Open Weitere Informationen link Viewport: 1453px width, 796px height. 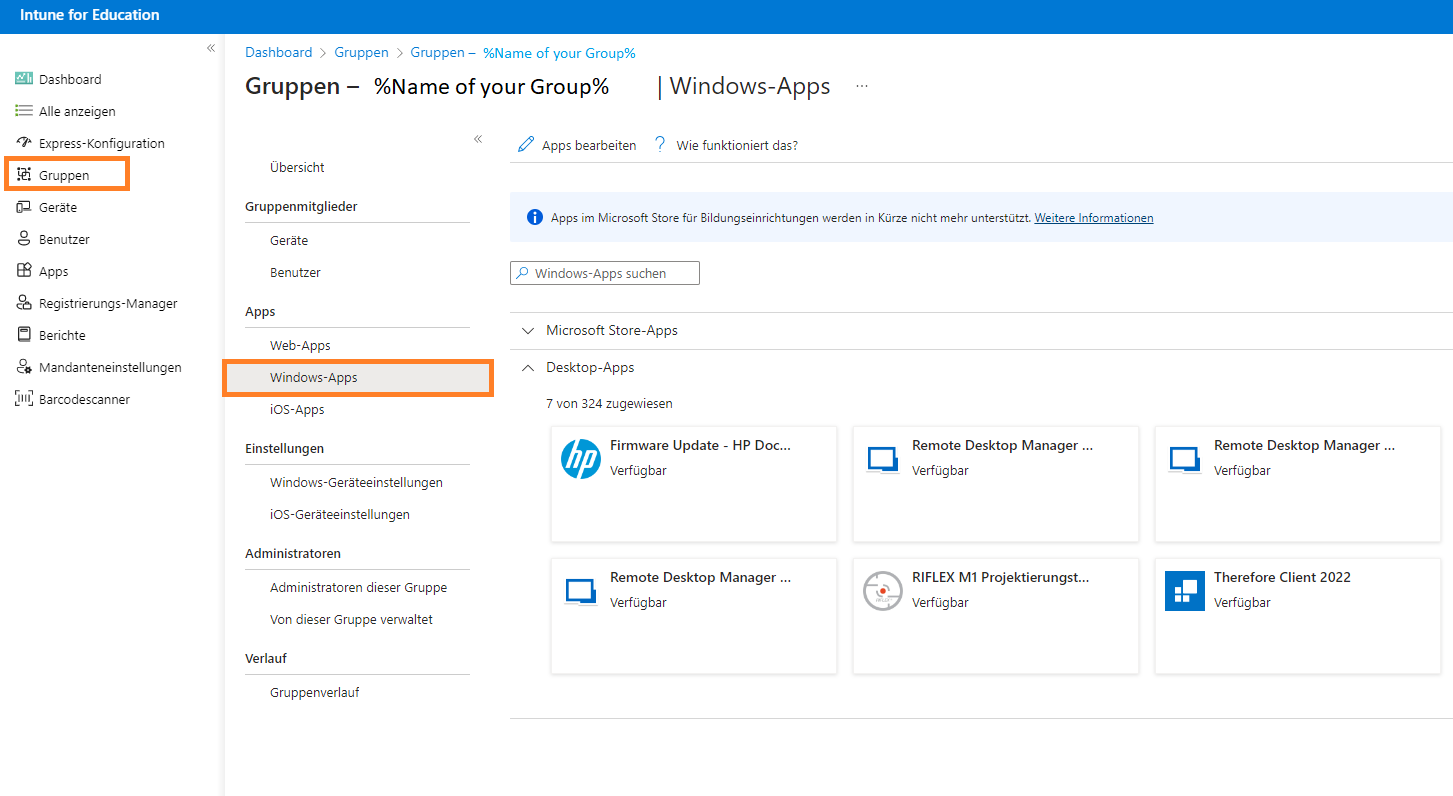[x=1094, y=217]
